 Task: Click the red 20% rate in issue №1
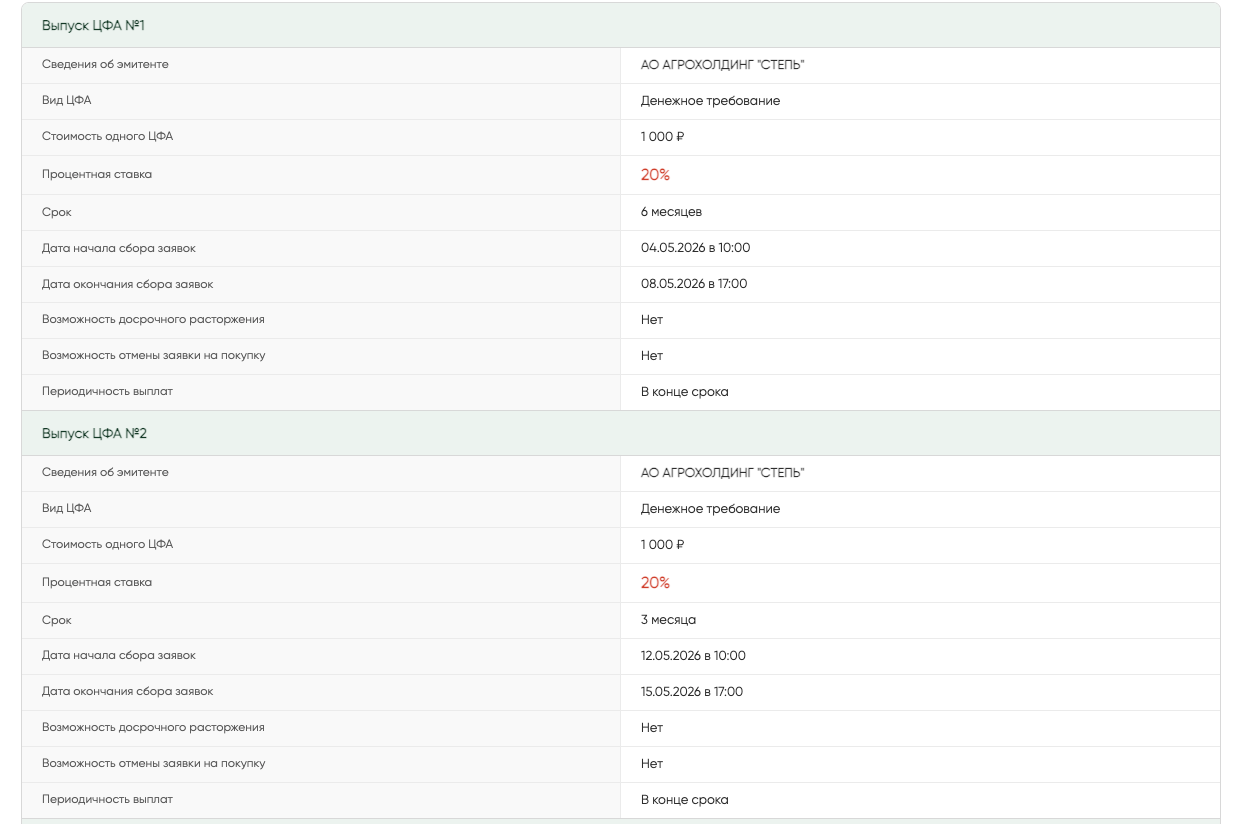coord(655,175)
